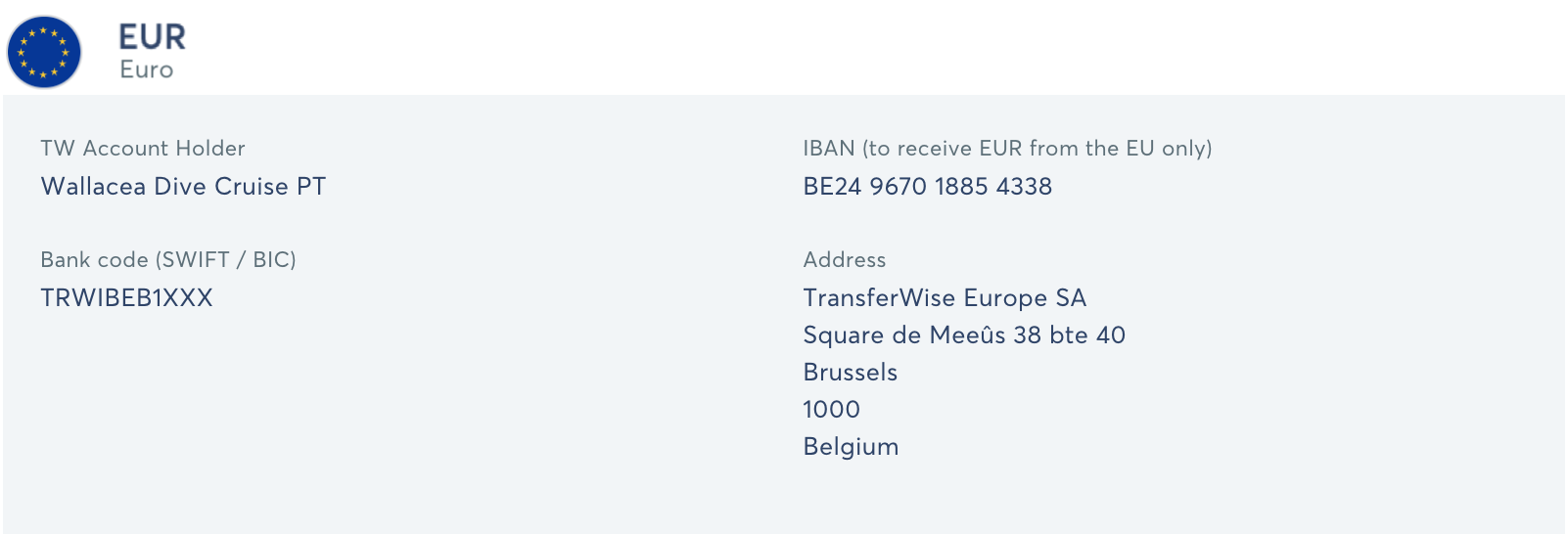
Task: Click the TW Account Holder label
Action: 143,149
